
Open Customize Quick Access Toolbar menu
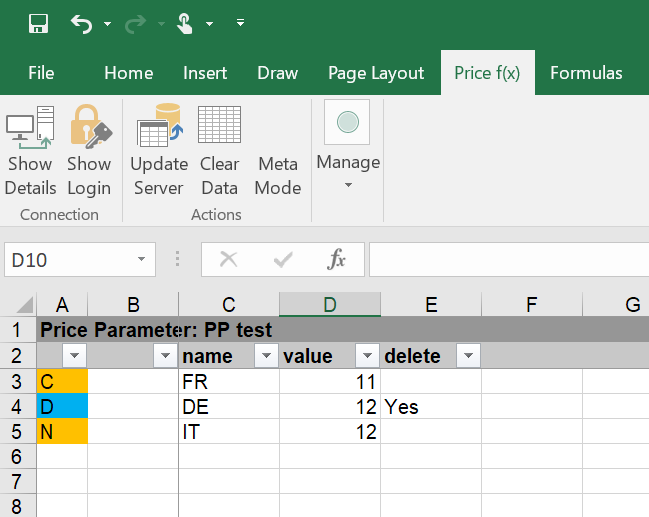[240, 22]
